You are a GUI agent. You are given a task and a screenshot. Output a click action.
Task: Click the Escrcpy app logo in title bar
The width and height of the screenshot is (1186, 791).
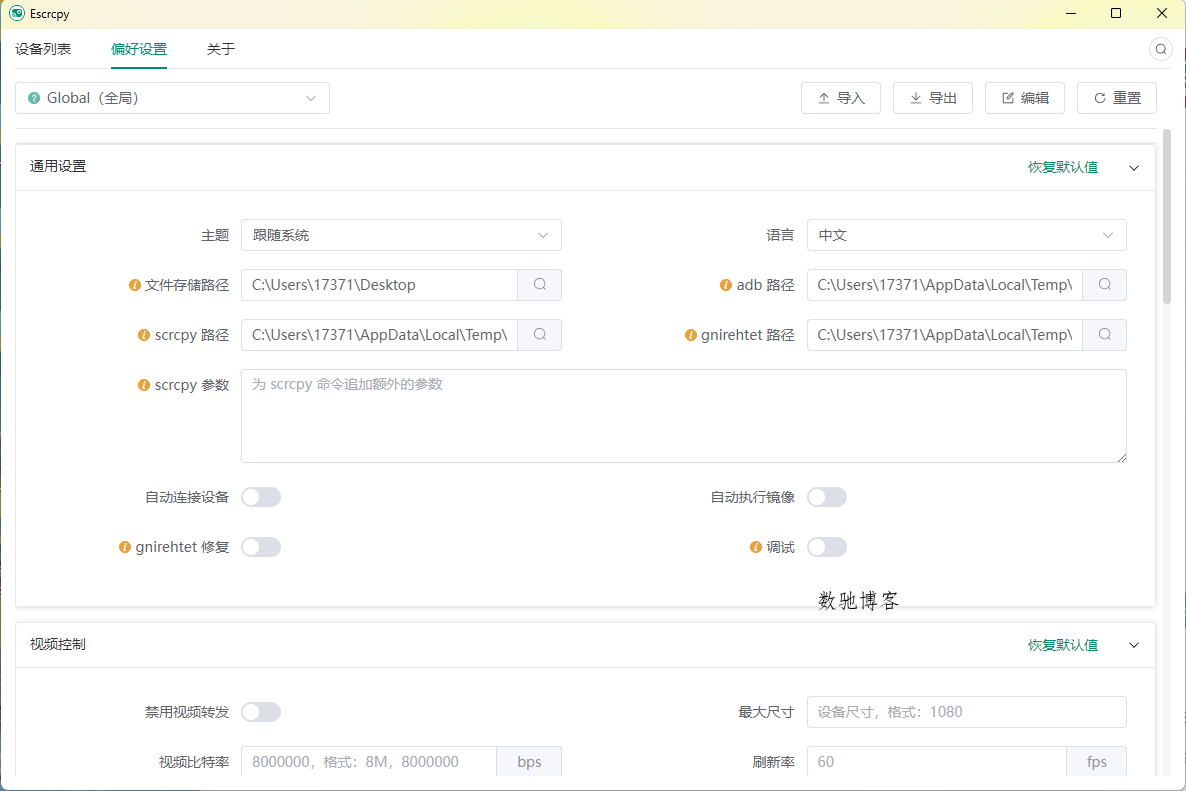[17, 14]
